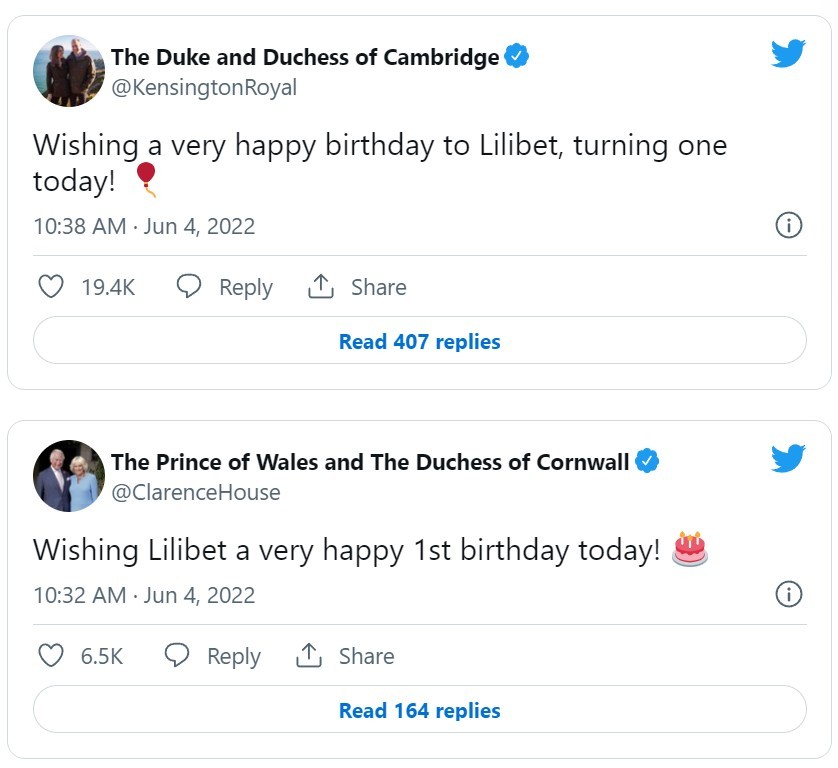Click the Twitter bird logo on the Cambridge tweet
This screenshot has height=768, width=838.
click(x=788, y=53)
